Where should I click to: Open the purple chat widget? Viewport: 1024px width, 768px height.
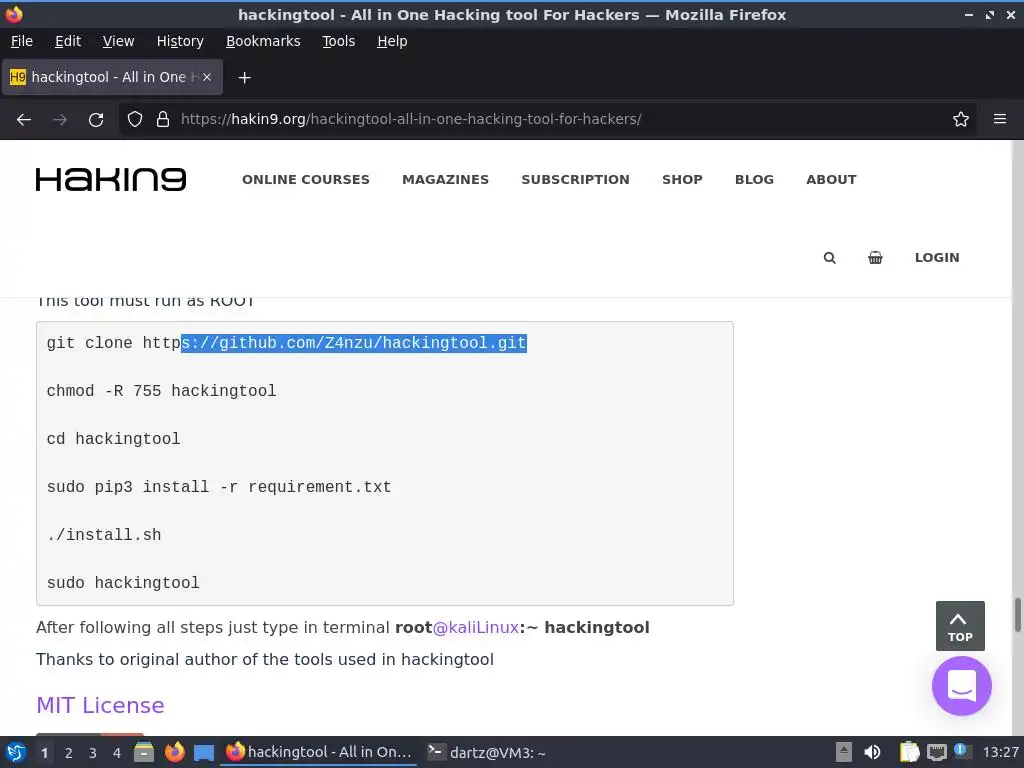(x=961, y=686)
